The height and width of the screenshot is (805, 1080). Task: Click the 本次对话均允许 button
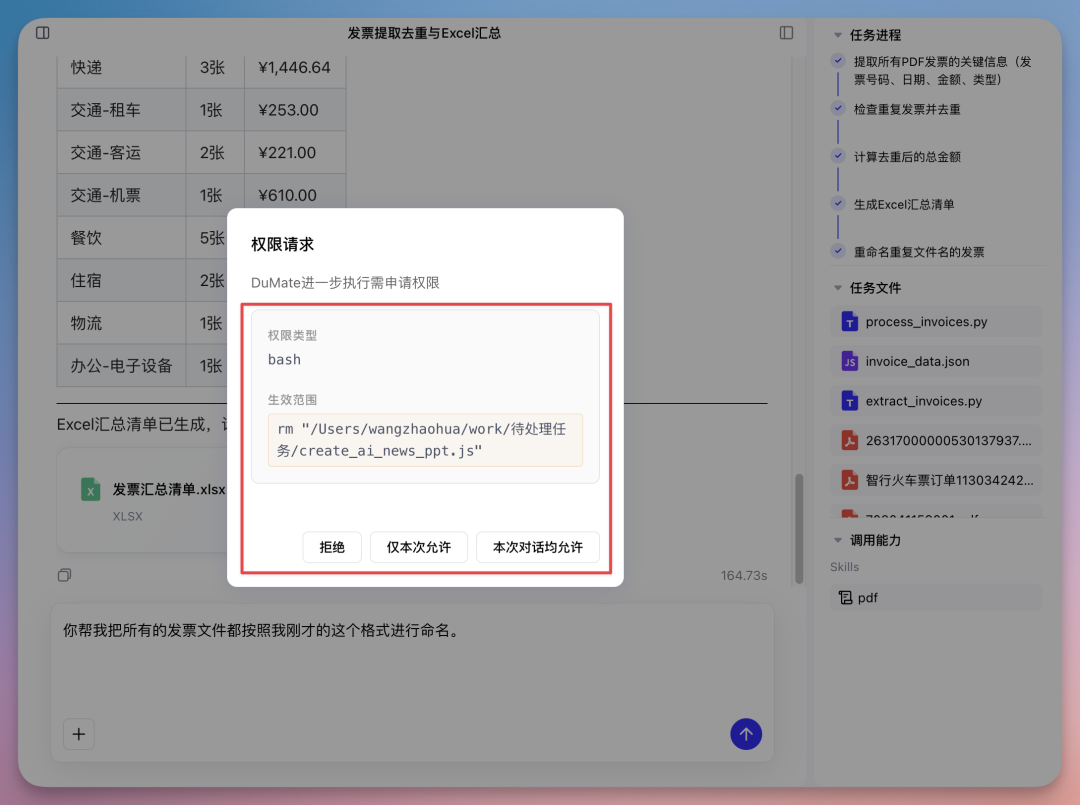pyautogui.click(x=538, y=547)
